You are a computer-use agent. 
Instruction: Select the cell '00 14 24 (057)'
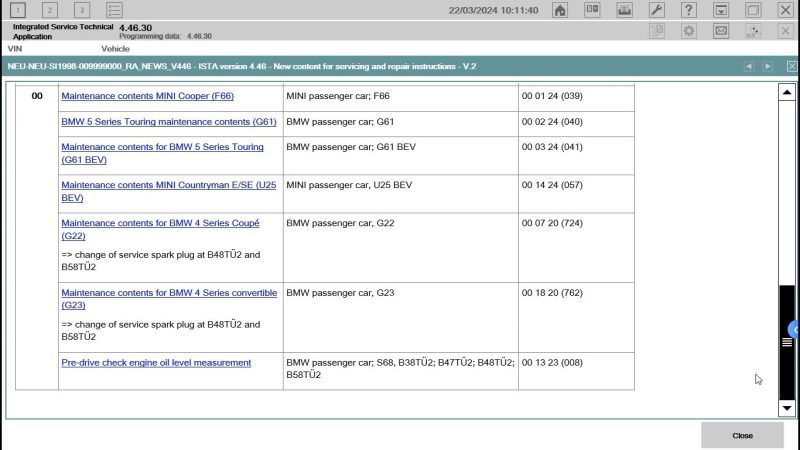click(x=577, y=194)
